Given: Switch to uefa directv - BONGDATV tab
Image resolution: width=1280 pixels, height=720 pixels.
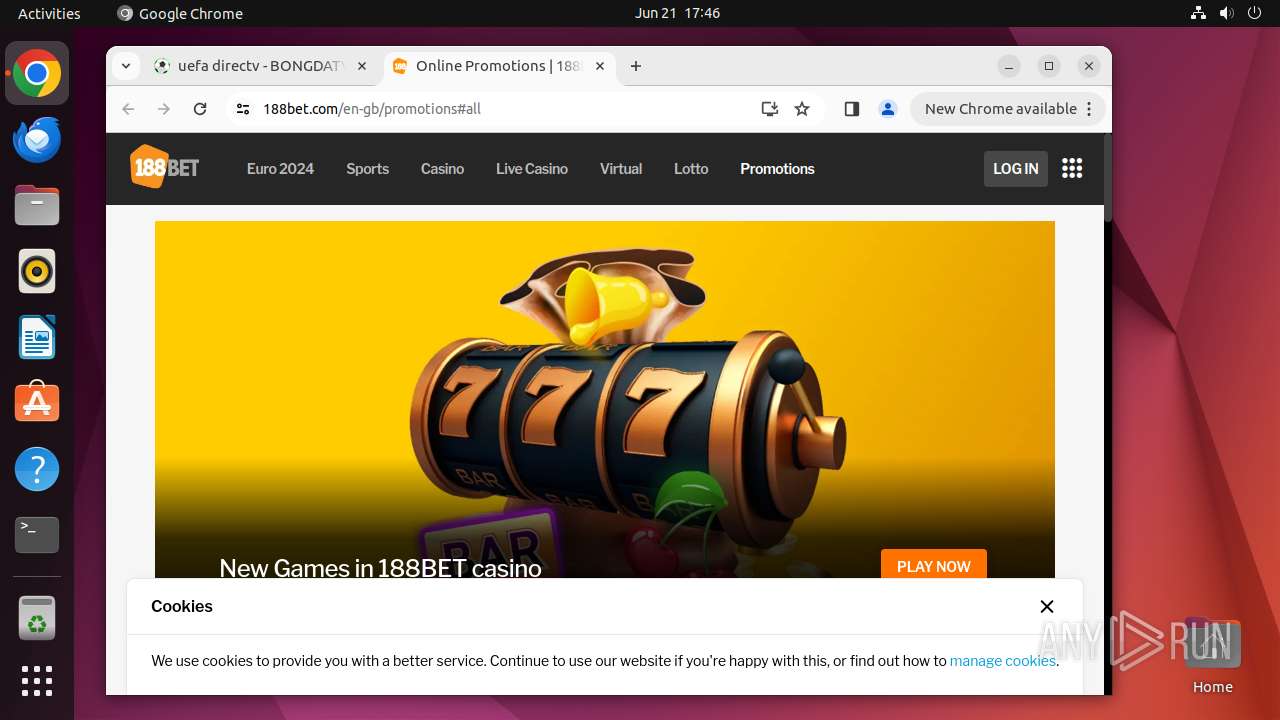Looking at the screenshot, I should click(260, 66).
